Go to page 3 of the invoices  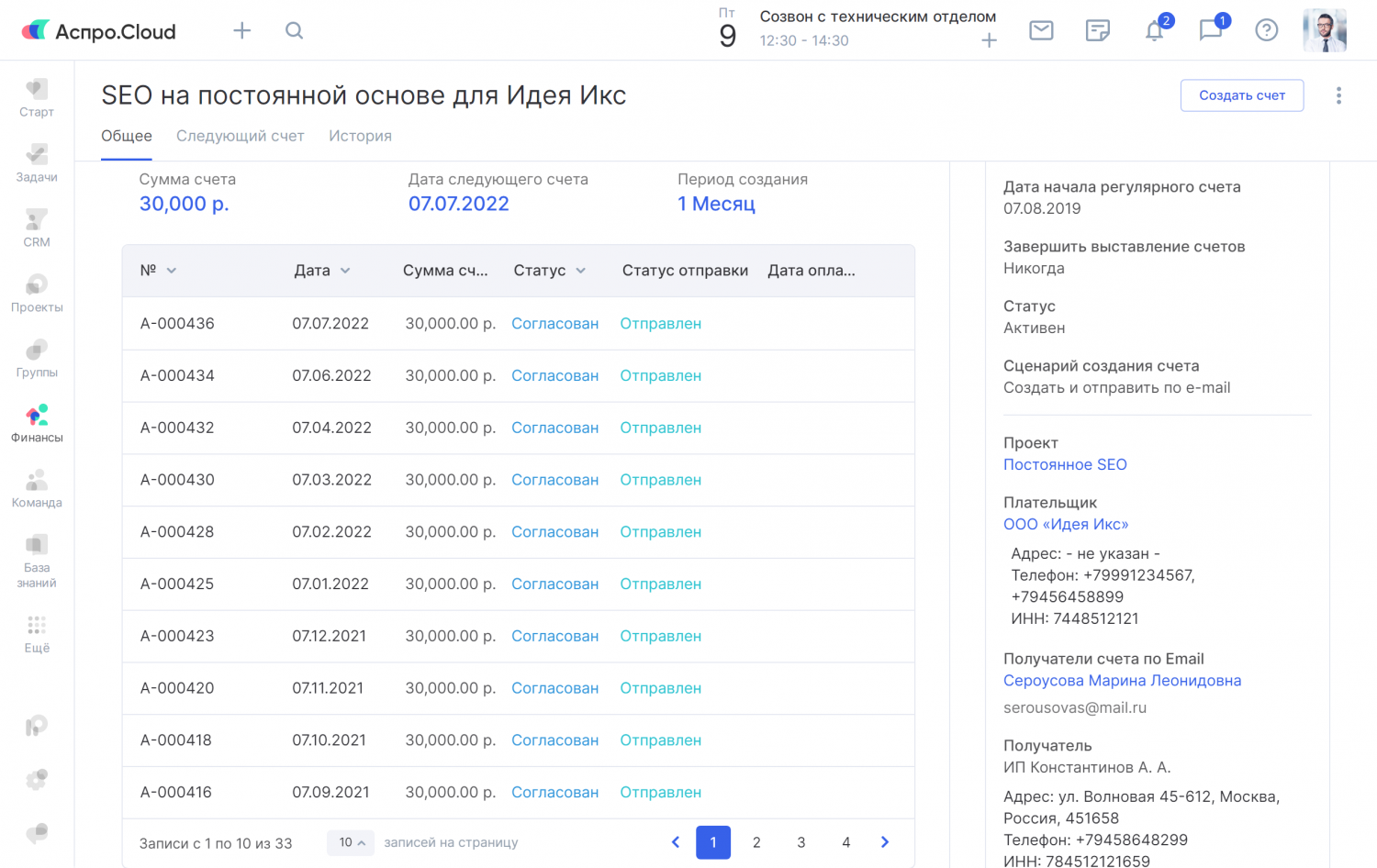tap(801, 842)
